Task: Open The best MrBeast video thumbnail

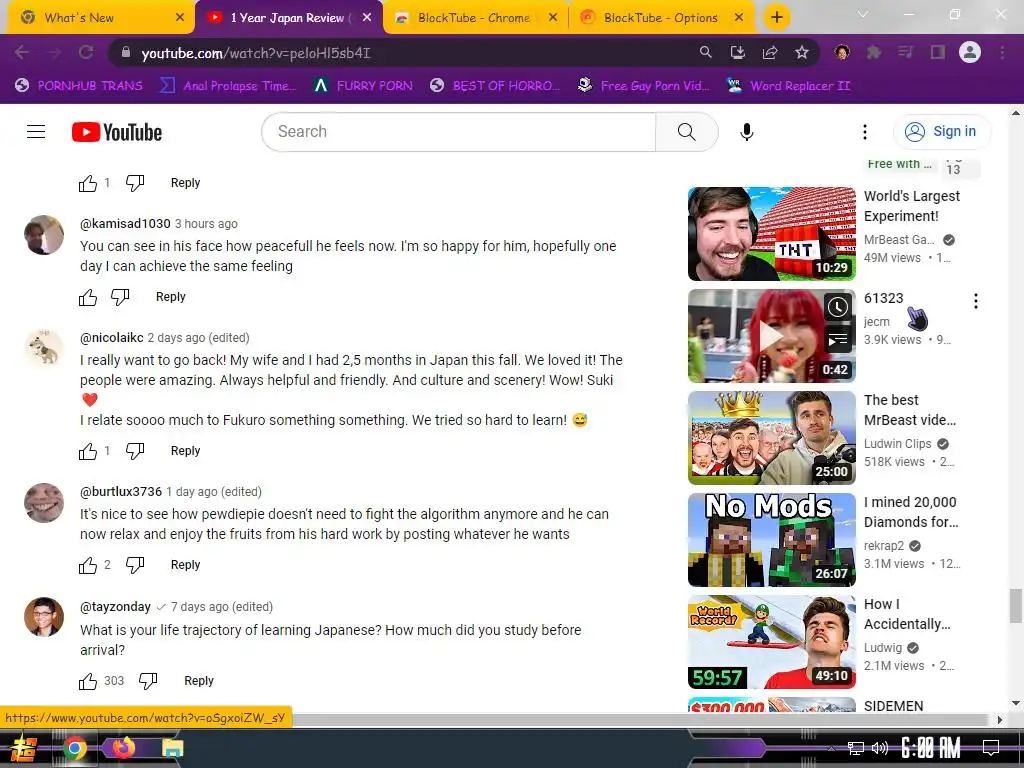Action: [771, 438]
